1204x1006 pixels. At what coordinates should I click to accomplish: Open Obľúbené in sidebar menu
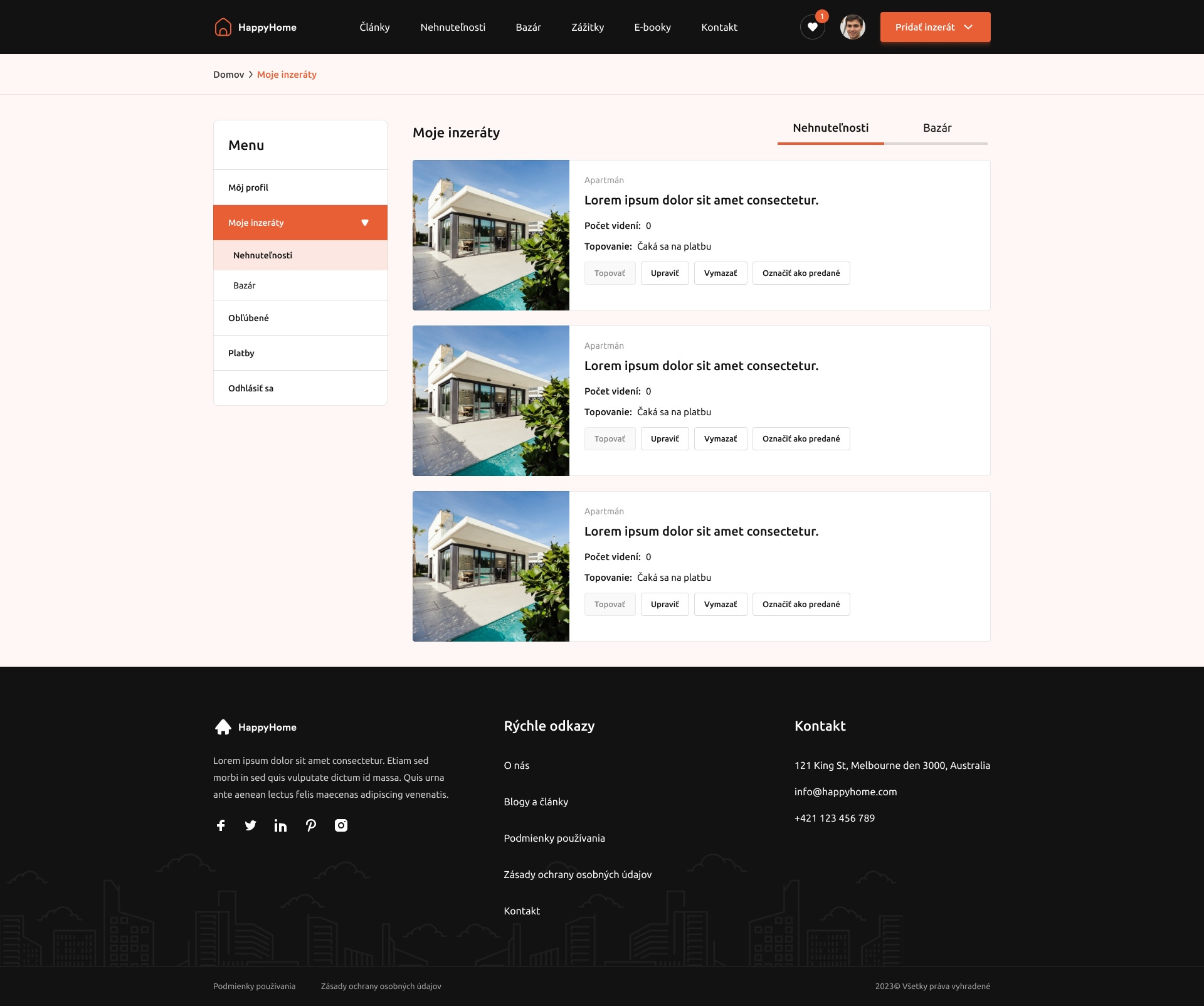300,318
